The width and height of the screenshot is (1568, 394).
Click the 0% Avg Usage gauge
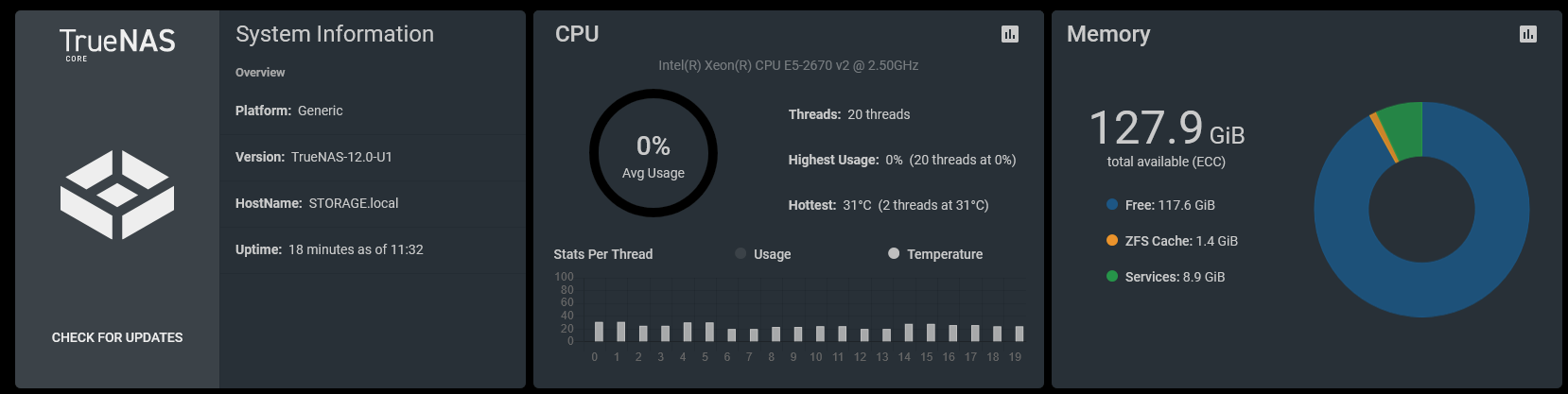pyautogui.click(x=653, y=153)
